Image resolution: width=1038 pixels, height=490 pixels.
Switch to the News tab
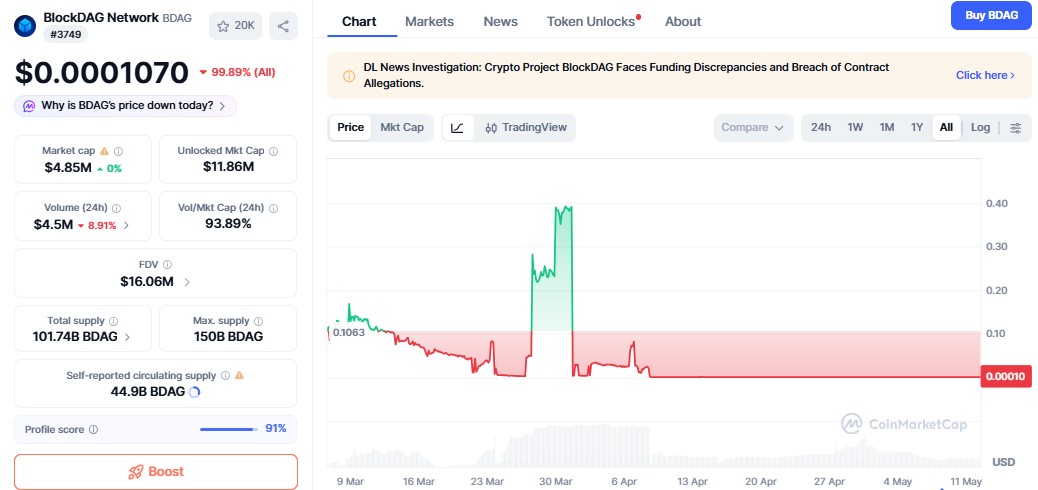[x=500, y=22]
